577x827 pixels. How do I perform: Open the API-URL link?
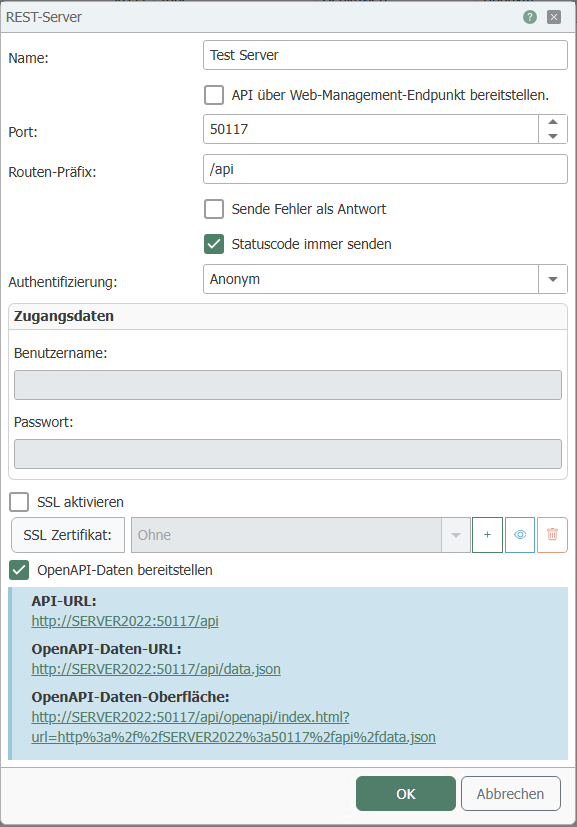(x=125, y=621)
